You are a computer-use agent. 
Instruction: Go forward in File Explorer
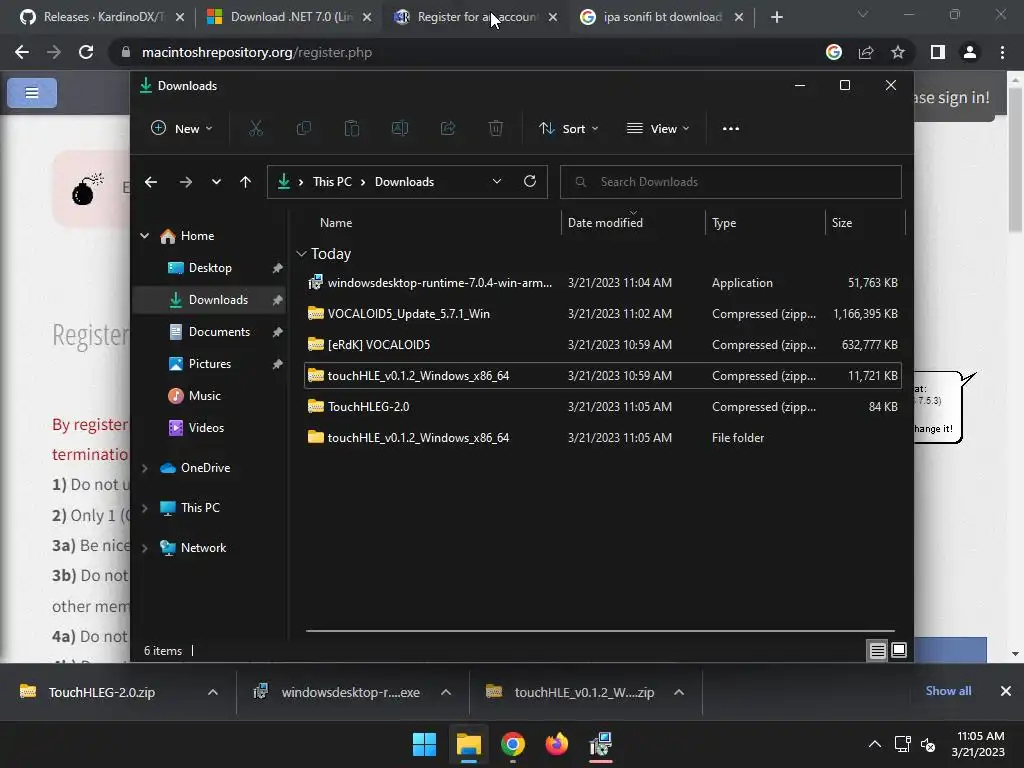coord(185,182)
